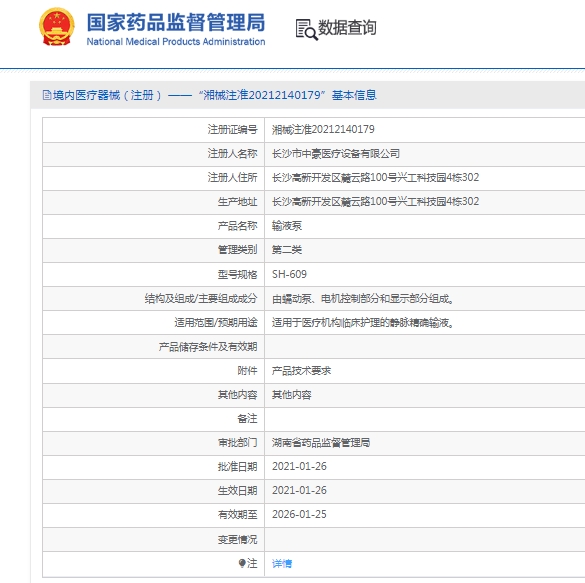Click the document icon before 境内医疗器械

47,95
